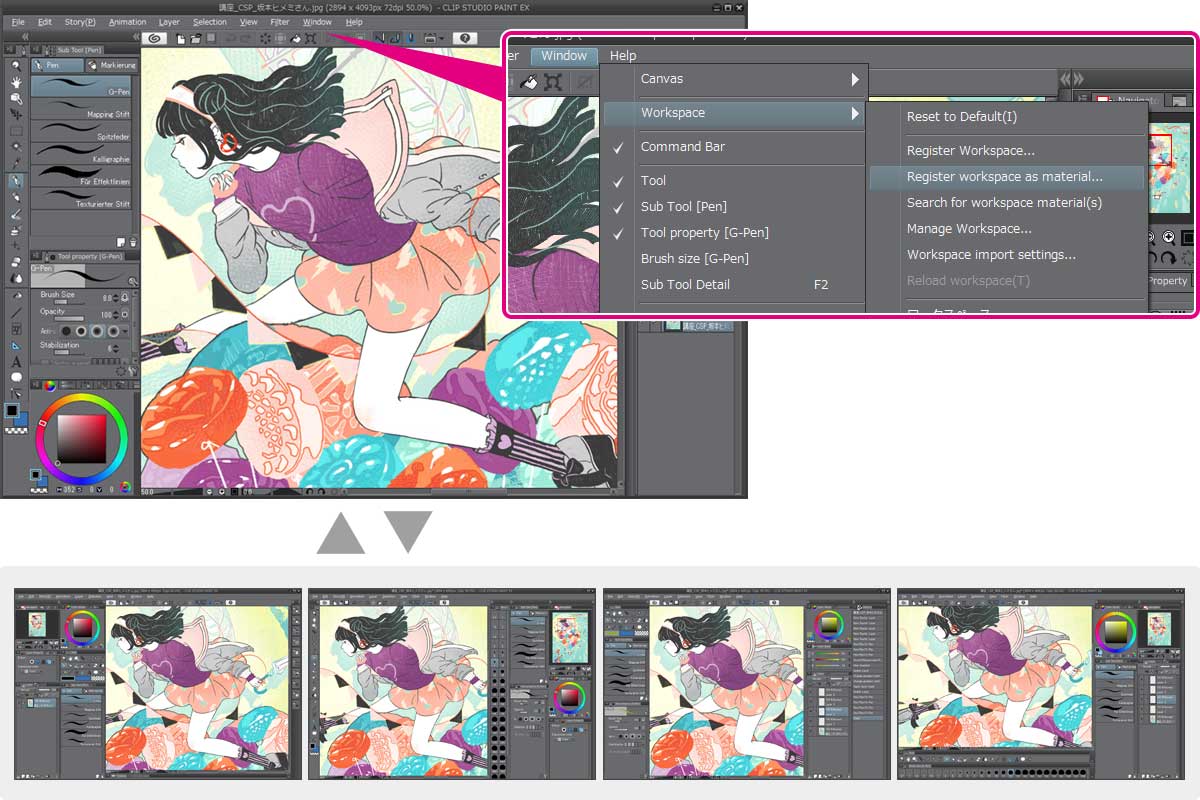The width and height of the screenshot is (1200, 800).
Task: Toggle Command Bar checkmark in Window menu
Action: pos(683,147)
